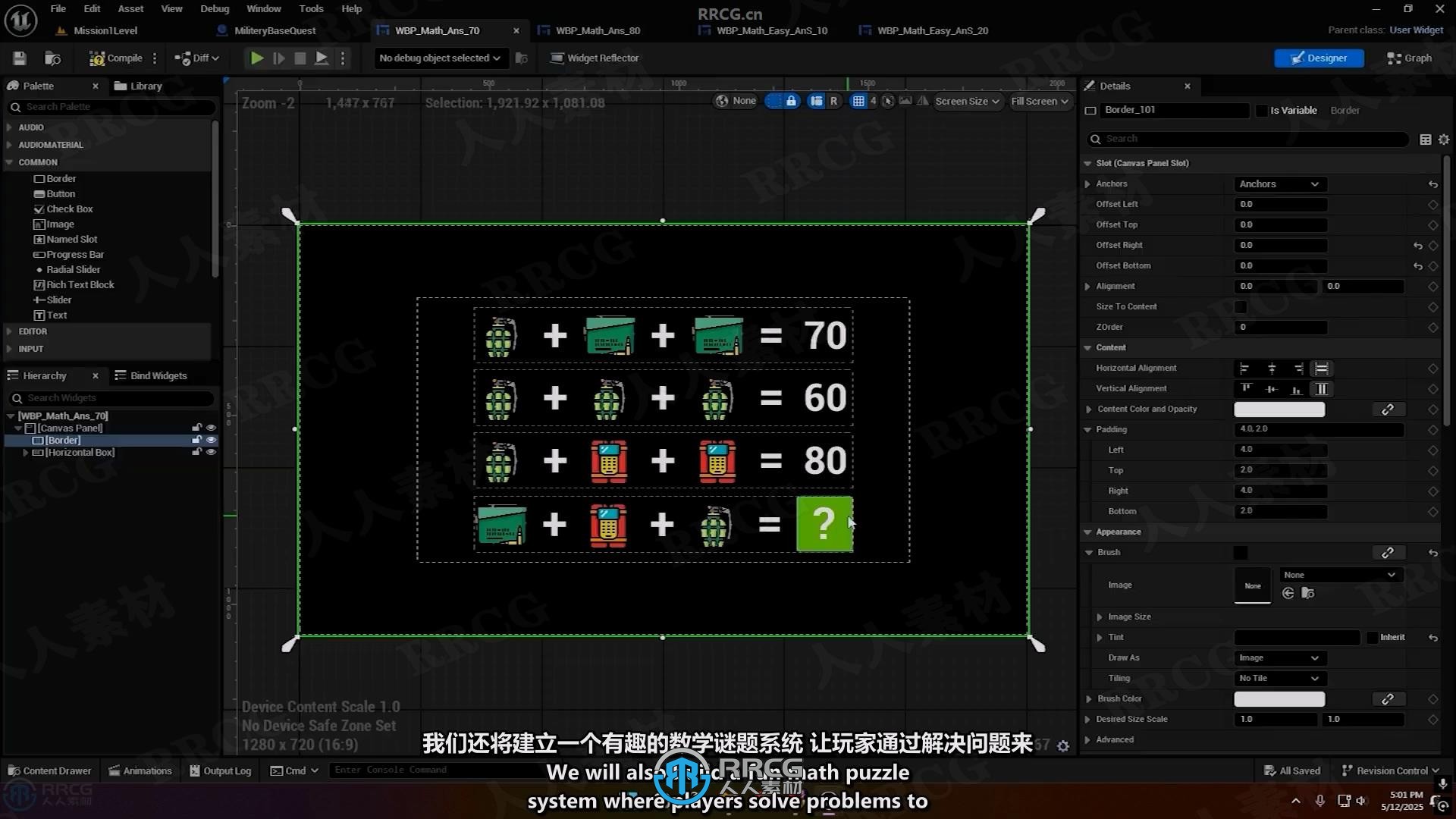Play the simulation with green Play button
Image resolution: width=1456 pixels, height=819 pixels.
point(257,58)
